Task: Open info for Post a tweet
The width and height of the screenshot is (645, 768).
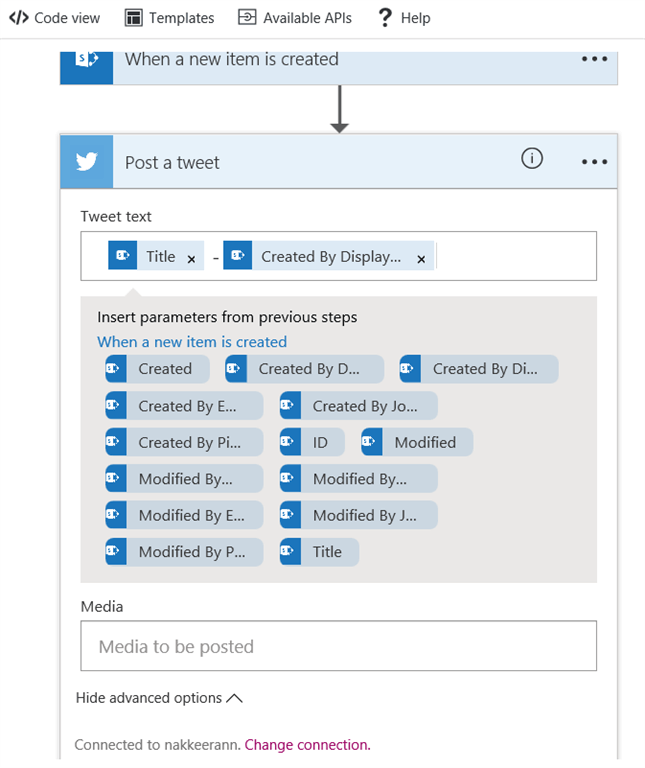Action: pos(532,158)
